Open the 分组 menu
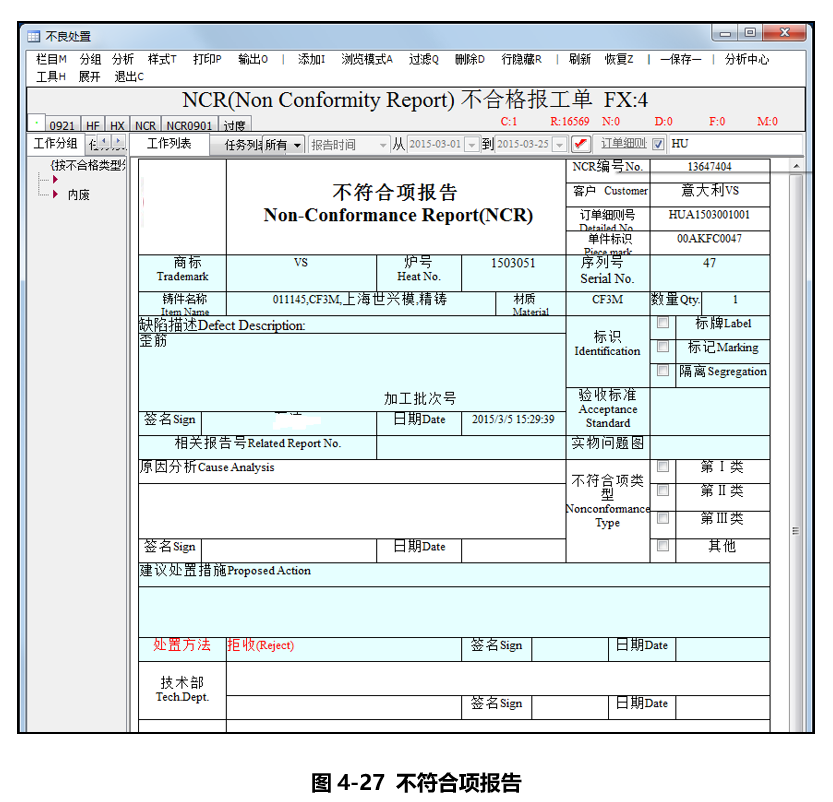This screenshot has width=833, height=802. [90, 59]
